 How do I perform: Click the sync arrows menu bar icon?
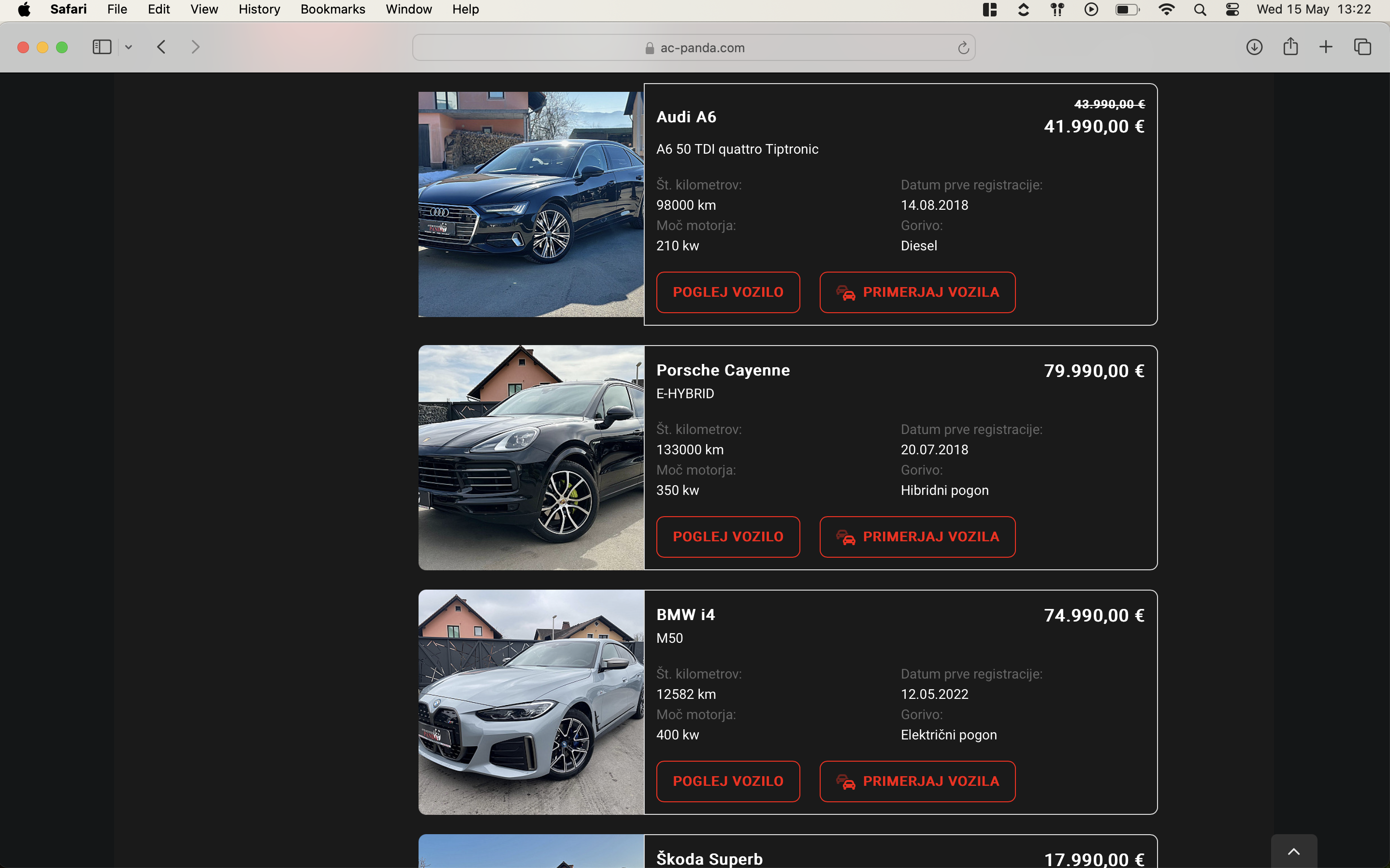tap(1023, 9)
